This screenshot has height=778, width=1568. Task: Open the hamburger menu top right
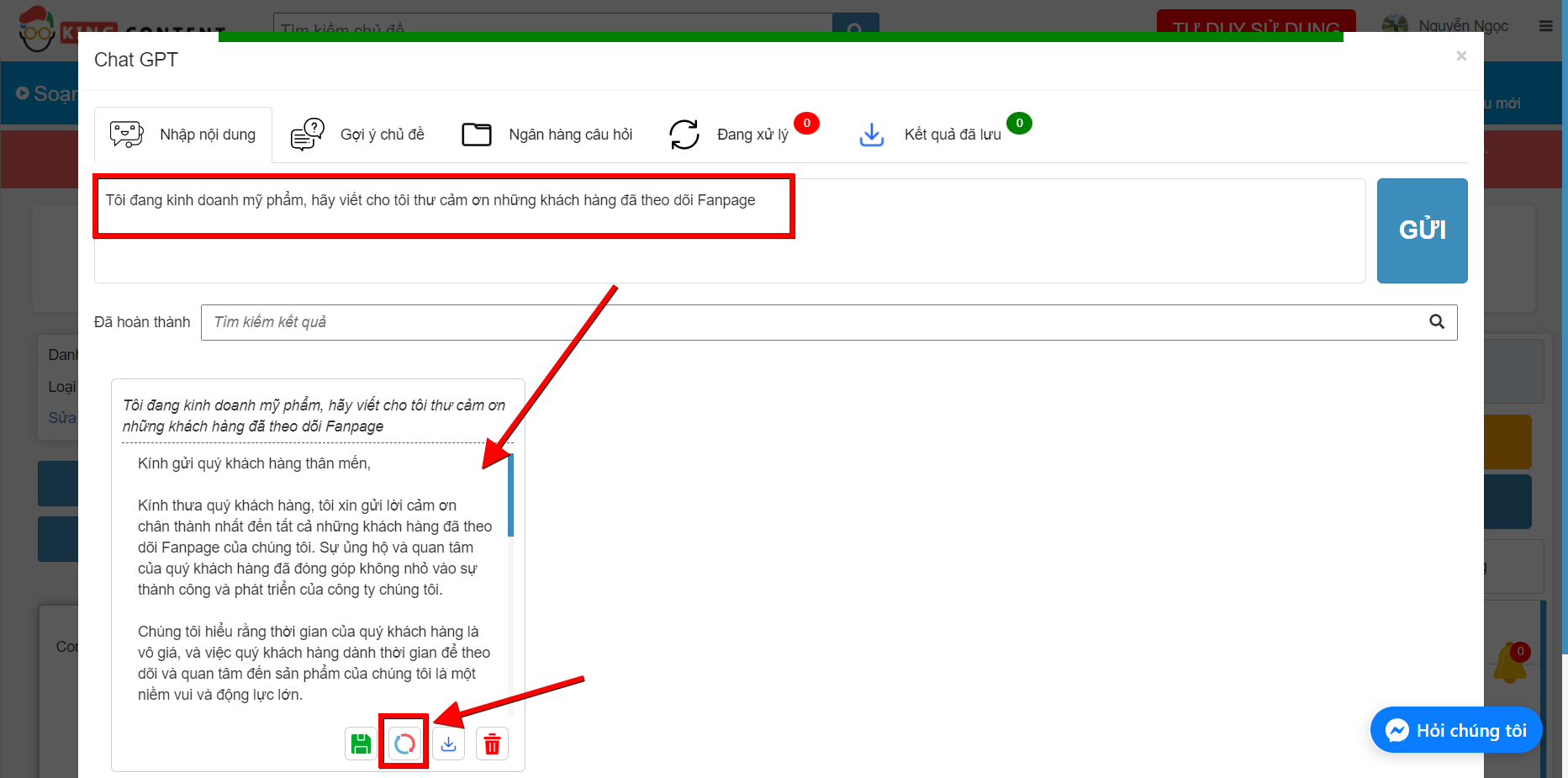[x=1545, y=26]
